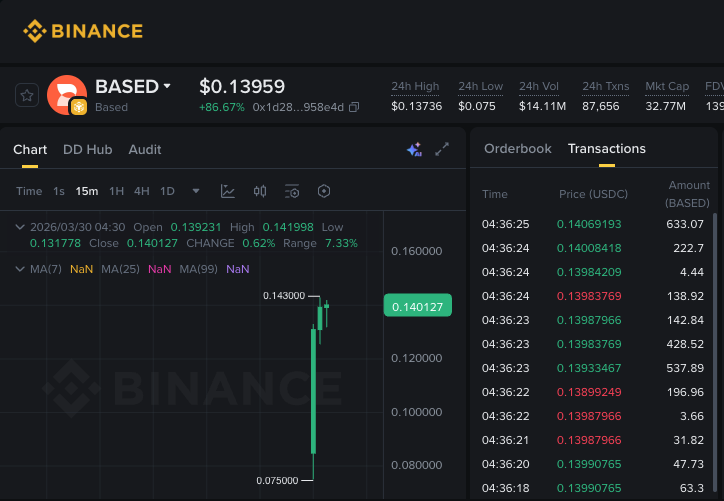Click the Amount (BASED) column header

coord(687,194)
